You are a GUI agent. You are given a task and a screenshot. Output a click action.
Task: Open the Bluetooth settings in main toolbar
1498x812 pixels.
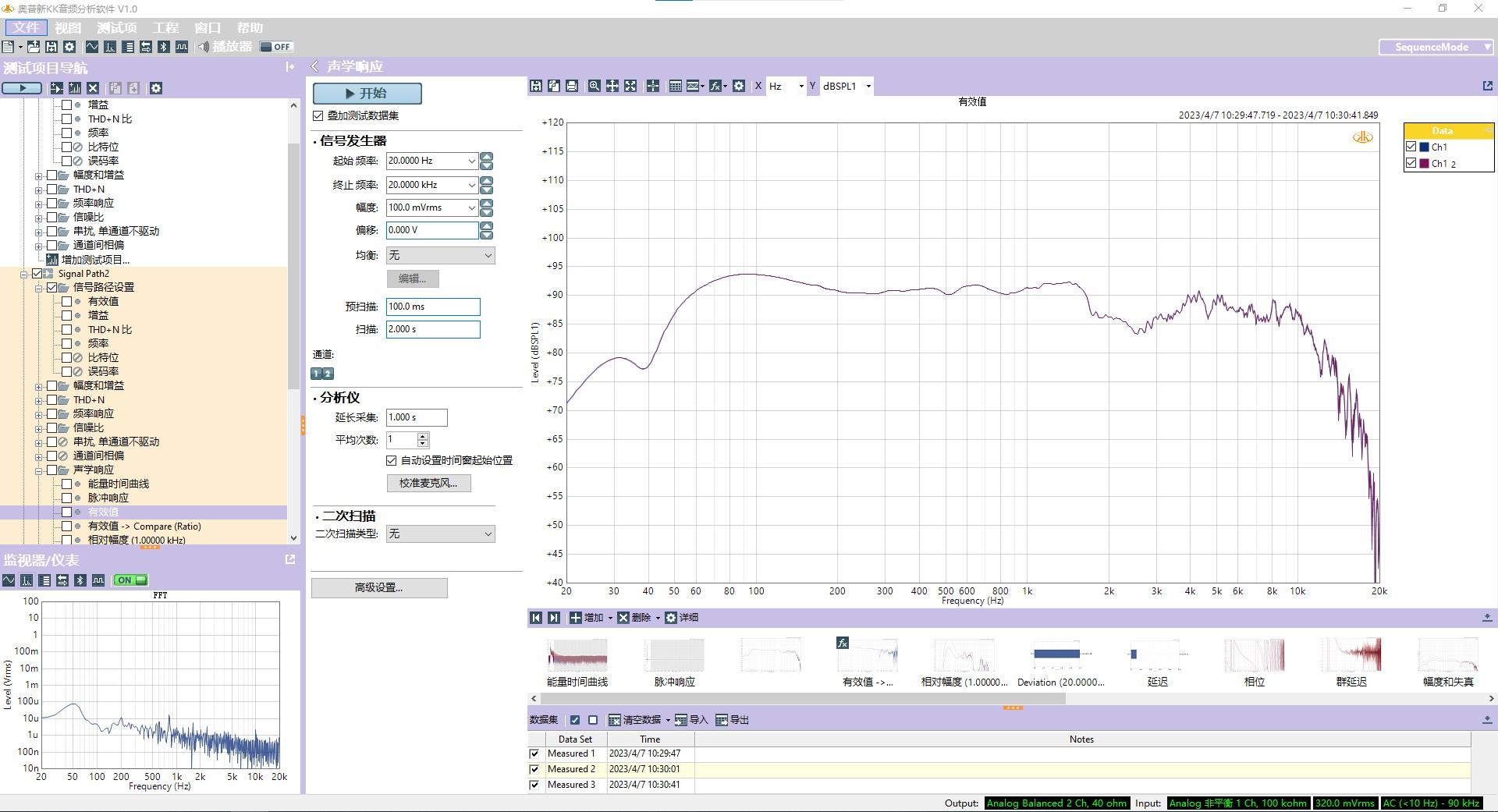pos(164,47)
